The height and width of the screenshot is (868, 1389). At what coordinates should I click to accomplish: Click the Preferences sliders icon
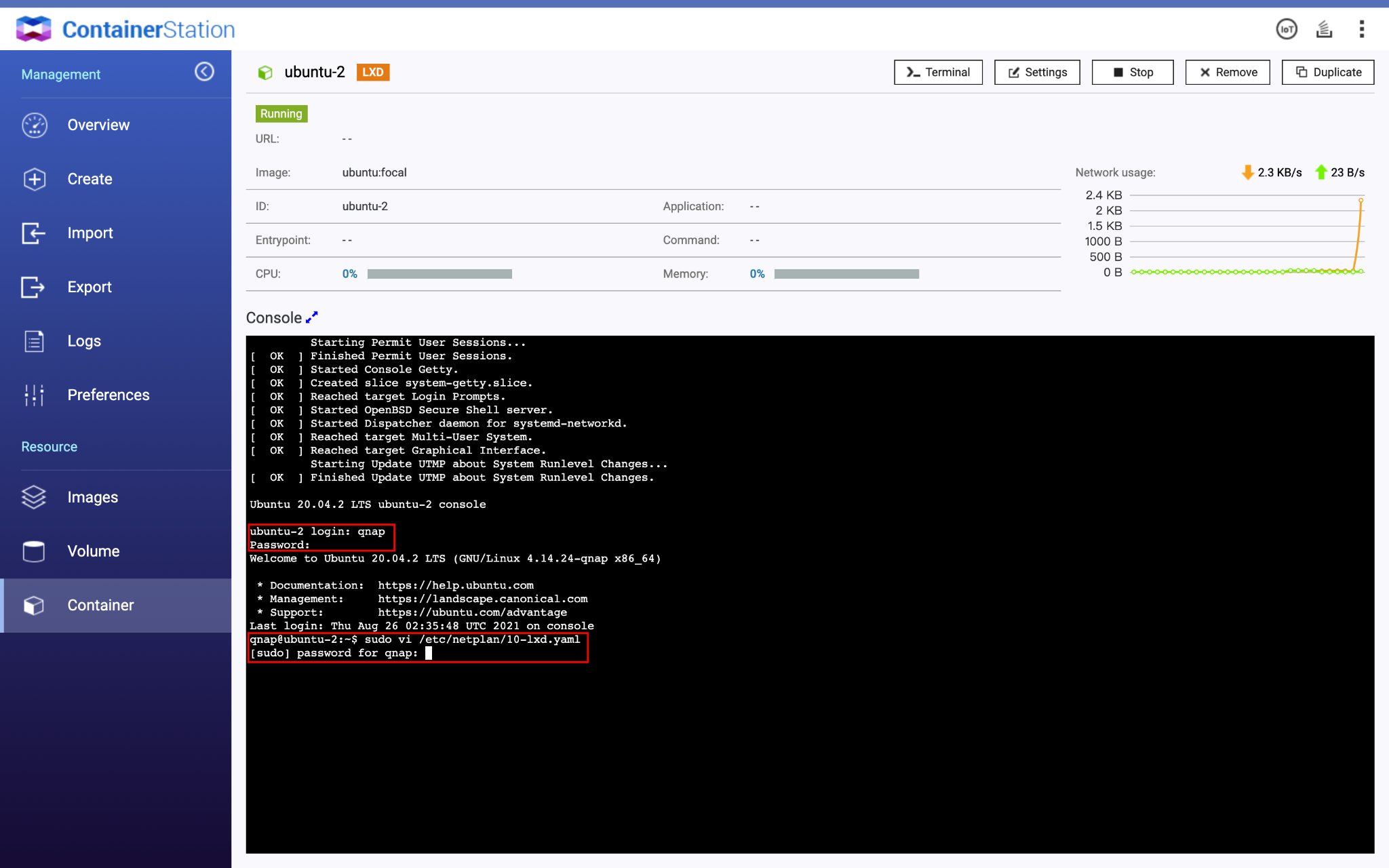[x=34, y=395]
